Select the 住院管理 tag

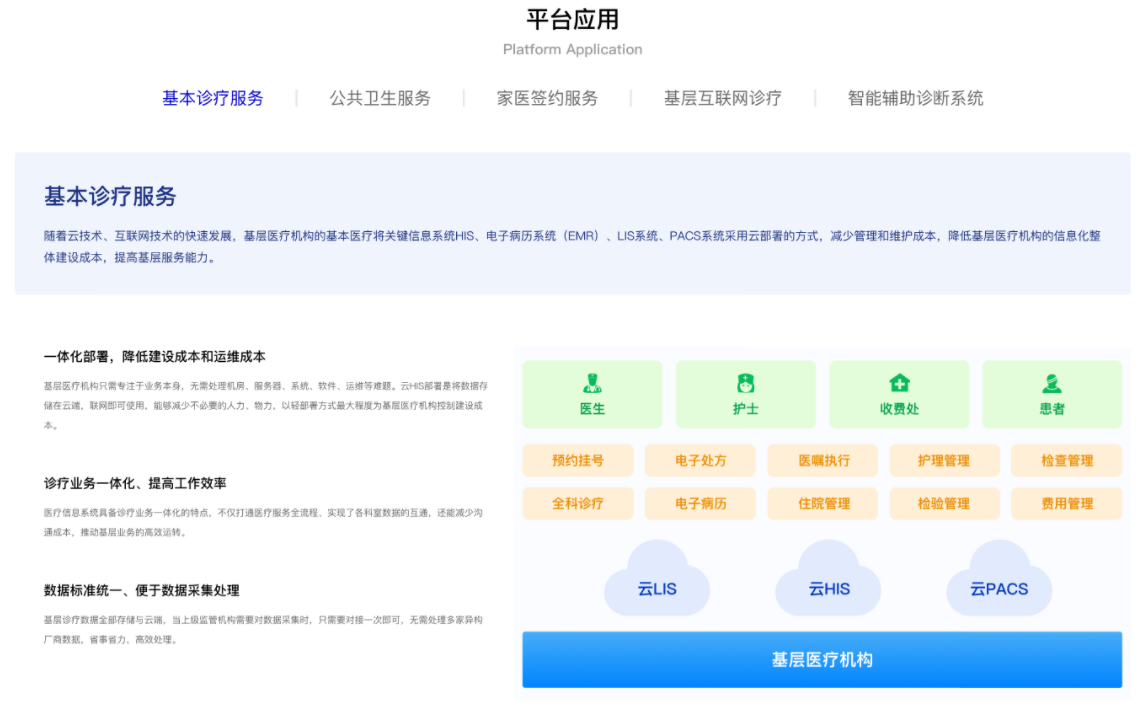(x=823, y=503)
